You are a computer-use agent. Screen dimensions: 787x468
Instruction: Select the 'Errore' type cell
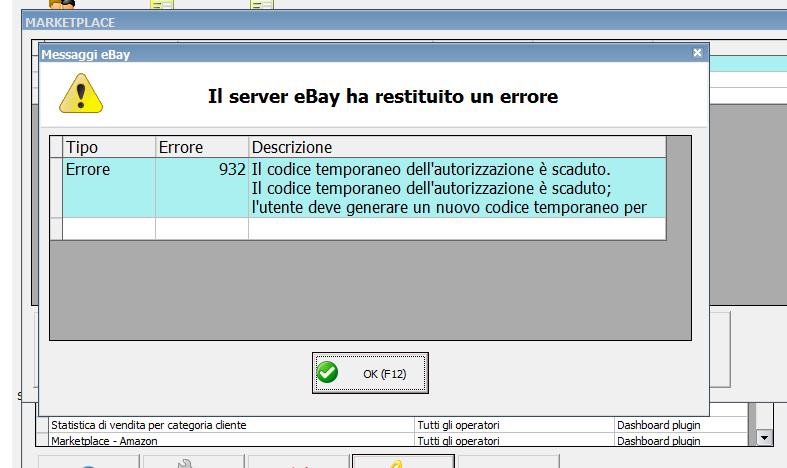(109, 188)
